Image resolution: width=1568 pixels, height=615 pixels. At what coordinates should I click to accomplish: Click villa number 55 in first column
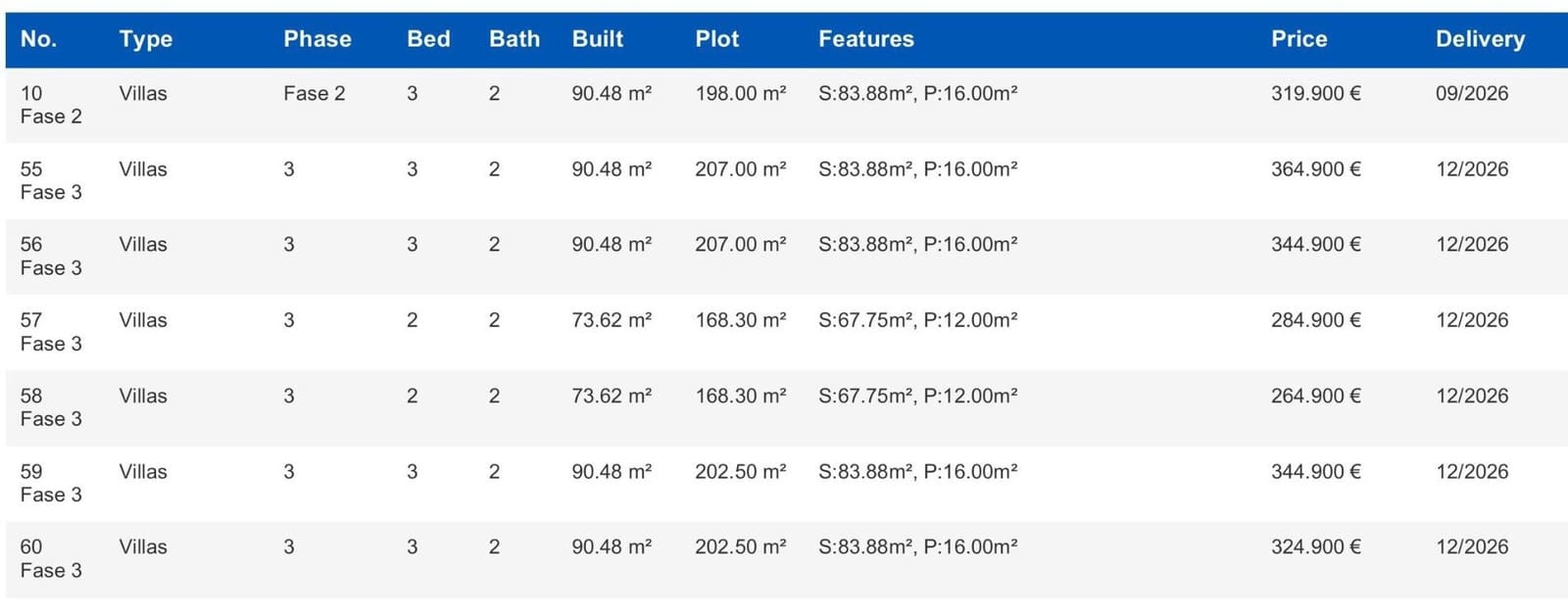coord(31,169)
